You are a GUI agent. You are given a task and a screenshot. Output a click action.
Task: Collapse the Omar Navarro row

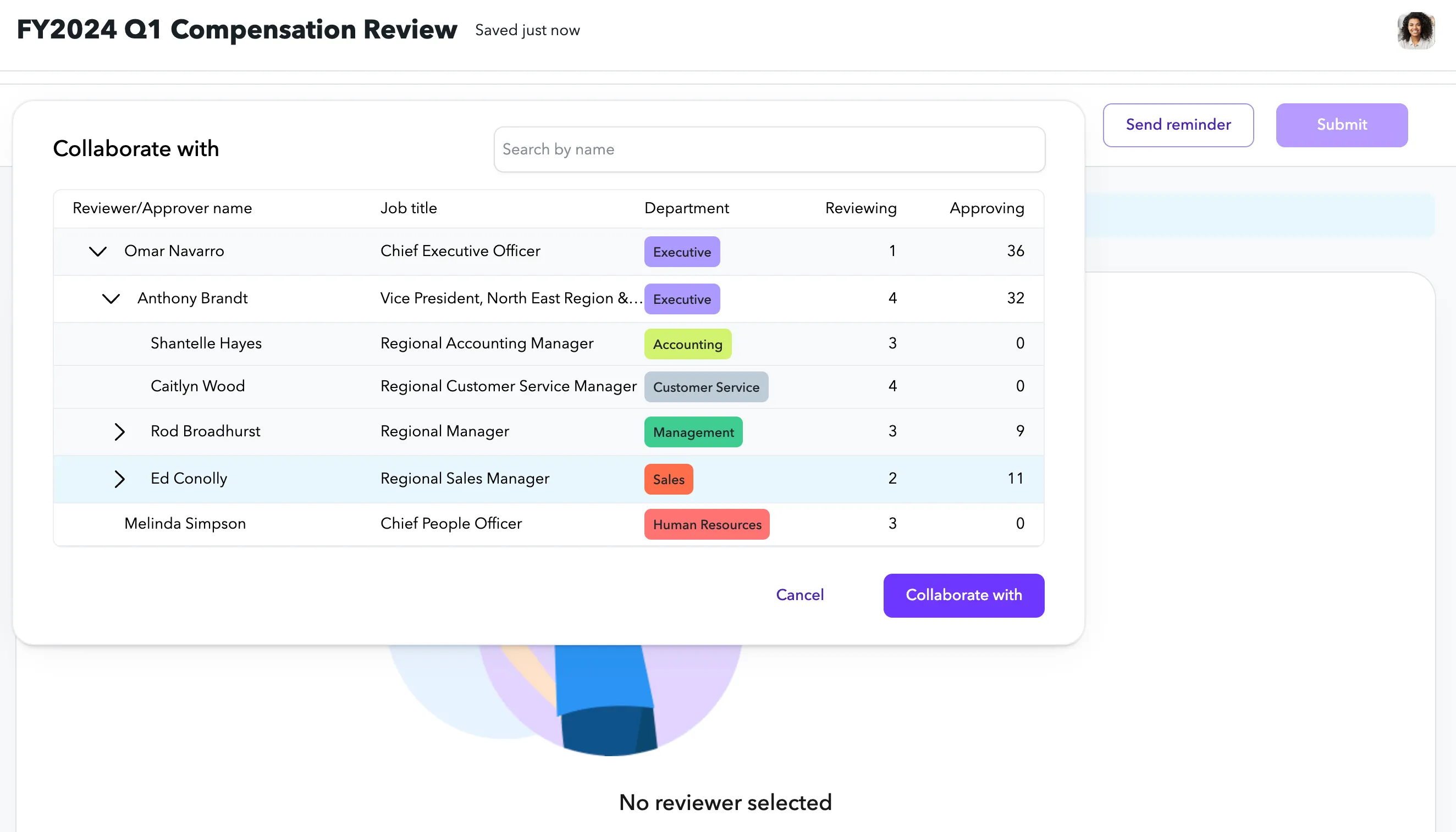pos(98,252)
